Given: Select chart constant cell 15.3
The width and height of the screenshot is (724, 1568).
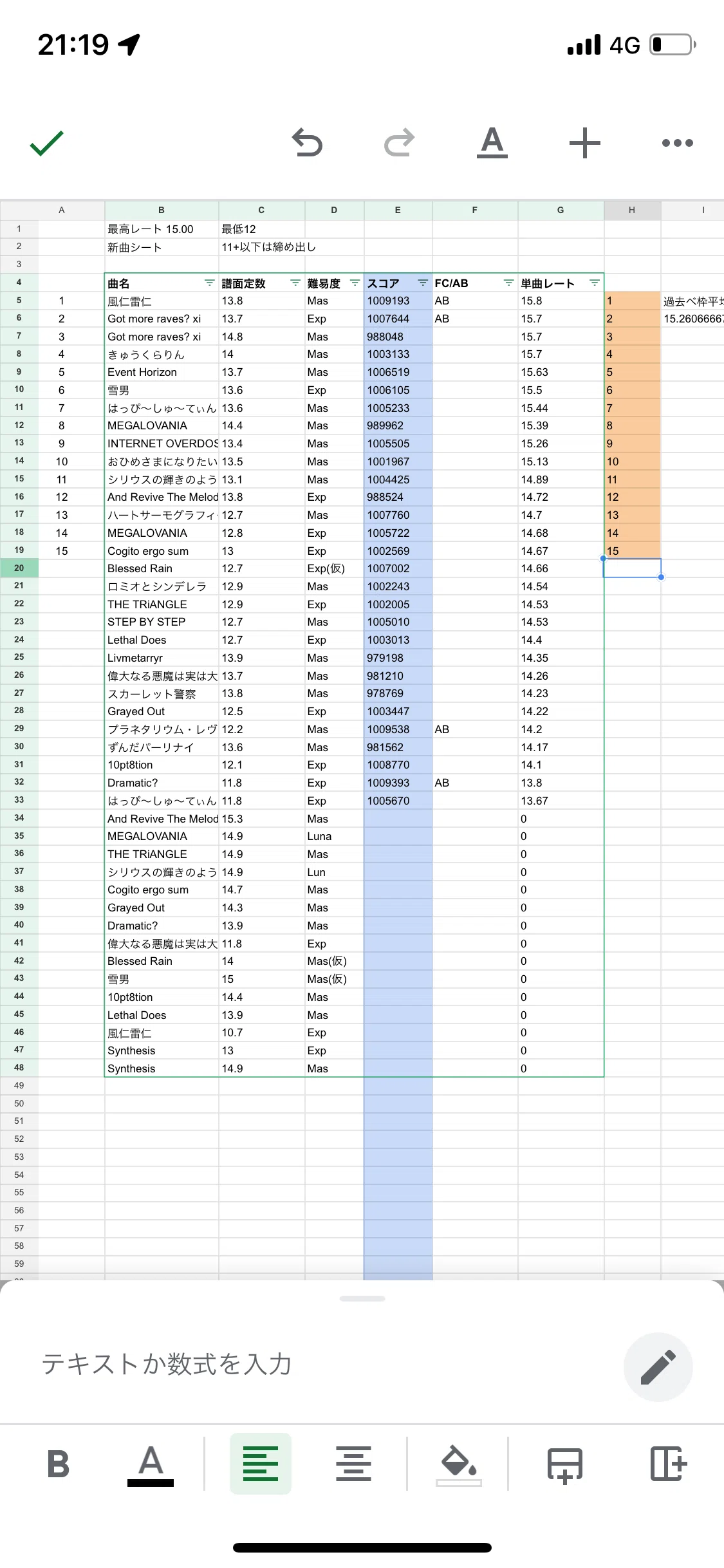Looking at the screenshot, I should pyautogui.click(x=262, y=819).
